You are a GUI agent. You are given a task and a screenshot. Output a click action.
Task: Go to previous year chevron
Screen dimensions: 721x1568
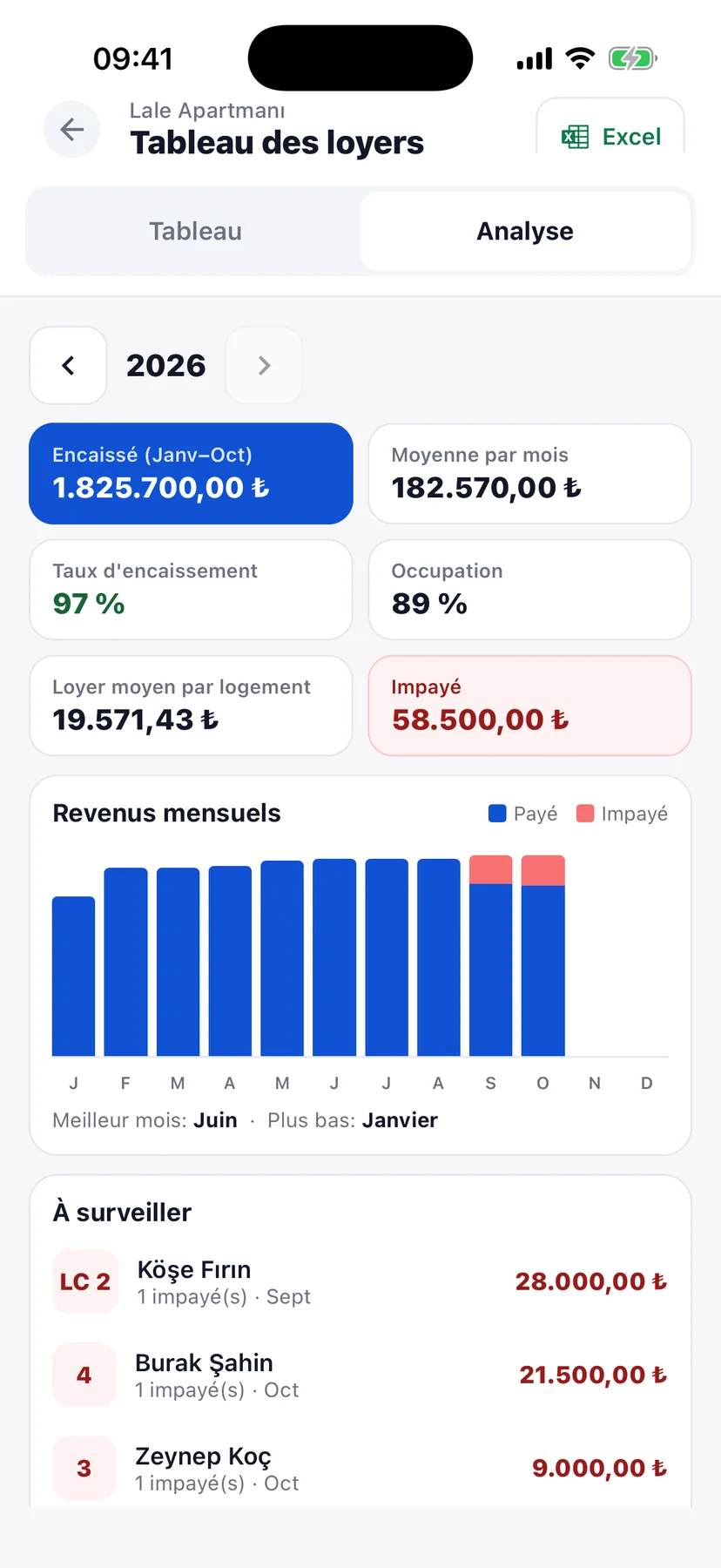(68, 365)
